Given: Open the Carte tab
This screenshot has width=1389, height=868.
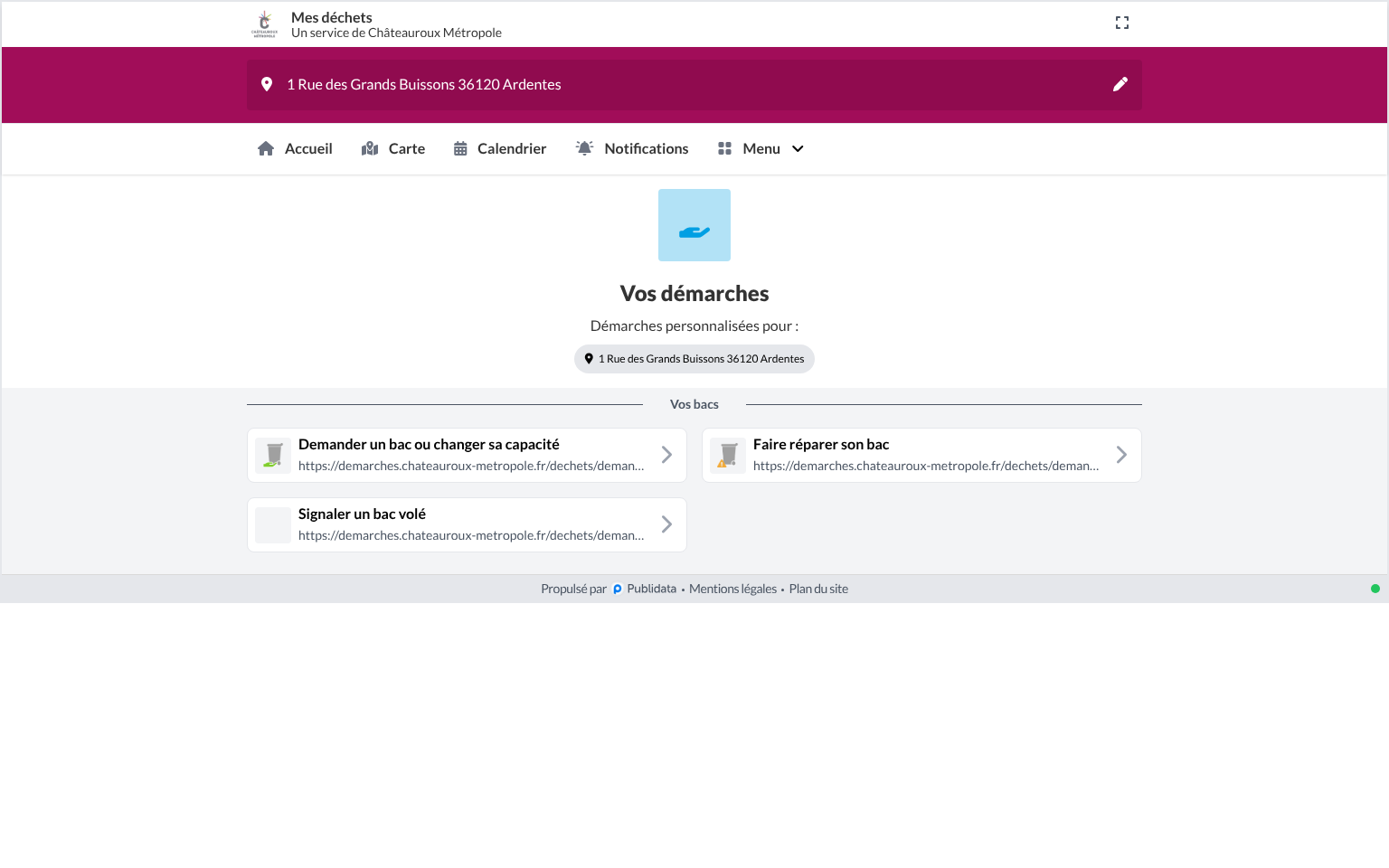Looking at the screenshot, I should 393,149.
